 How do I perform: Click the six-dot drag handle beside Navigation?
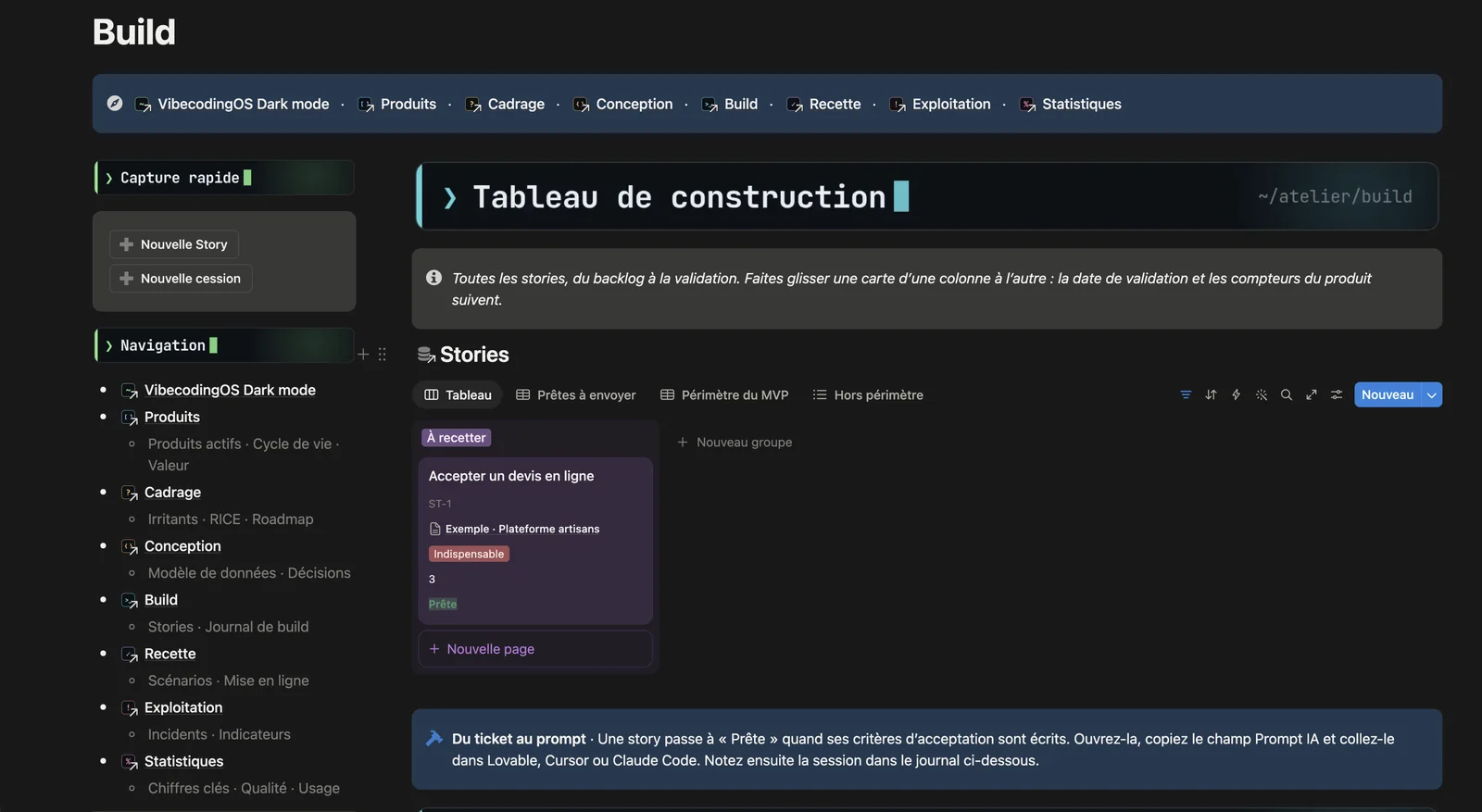tap(382, 355)
